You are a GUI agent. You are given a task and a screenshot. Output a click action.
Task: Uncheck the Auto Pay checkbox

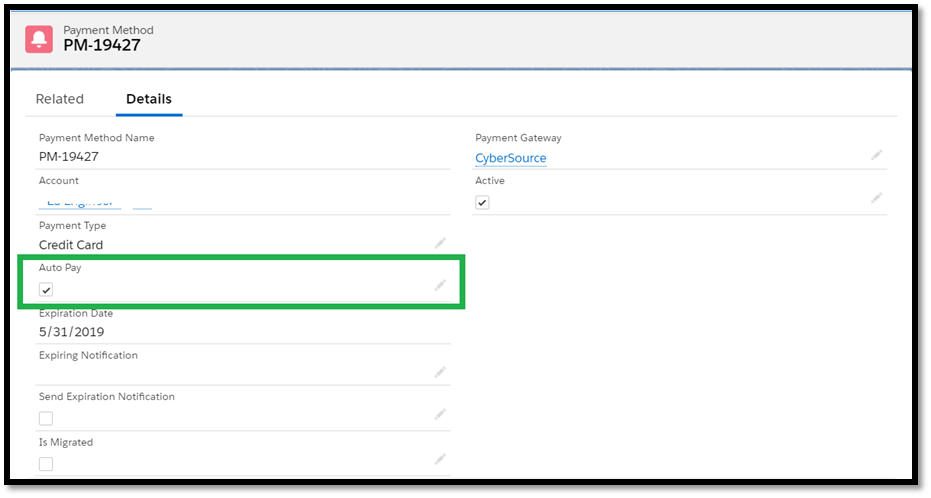(46, 290)
